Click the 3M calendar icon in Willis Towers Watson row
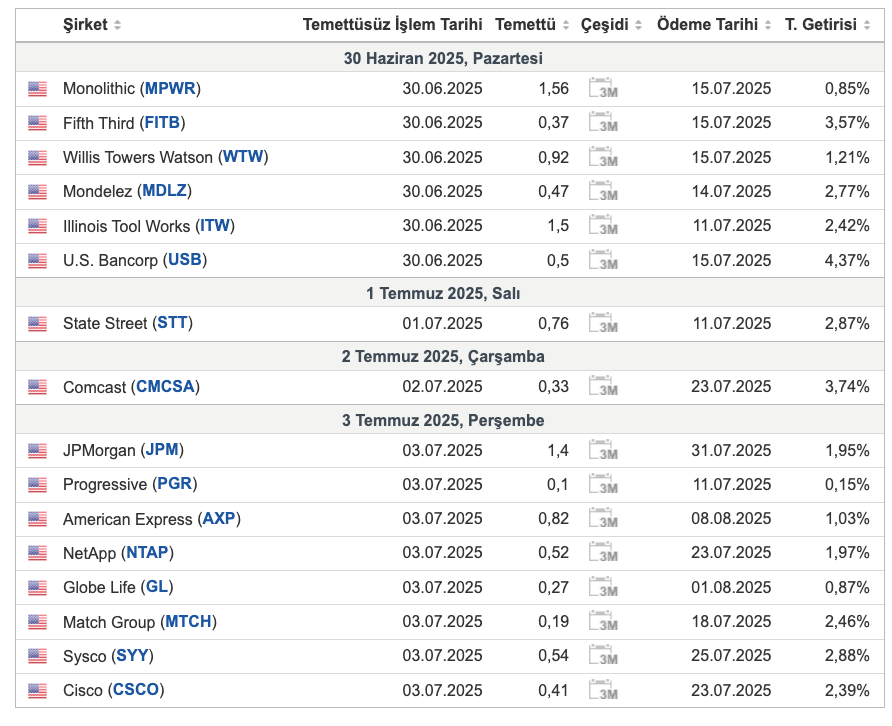 tap(603, 157)
